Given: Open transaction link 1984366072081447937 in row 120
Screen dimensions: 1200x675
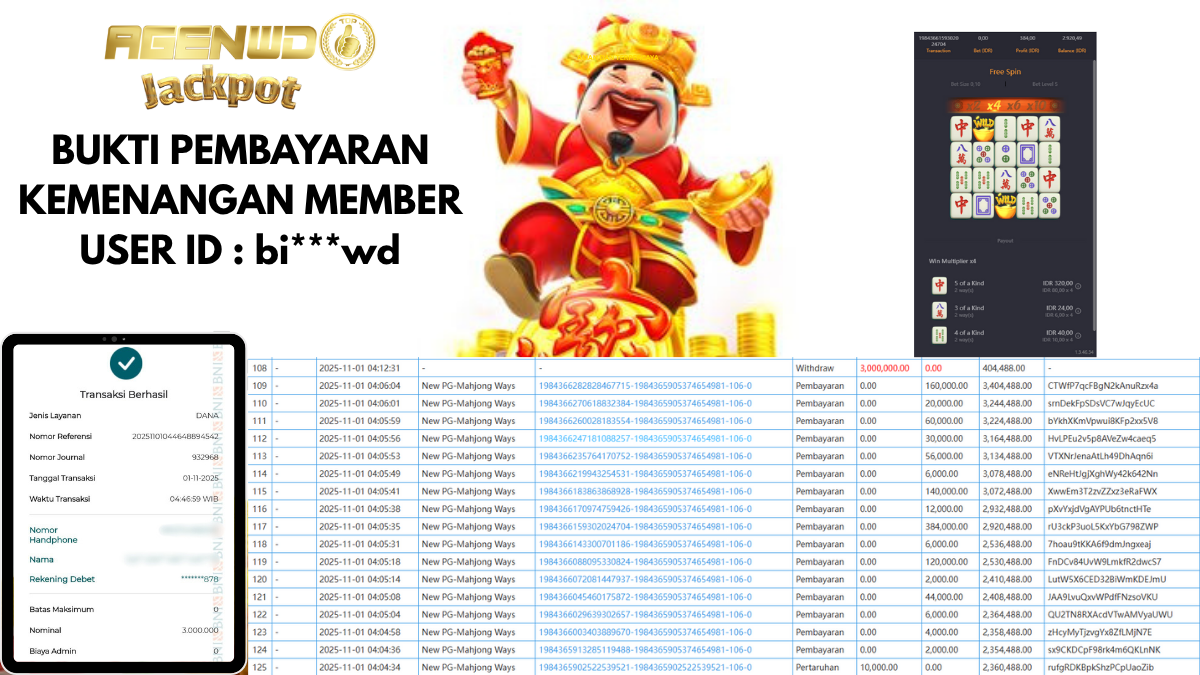Looking at the screenshot, I should [x=645, y=579].
